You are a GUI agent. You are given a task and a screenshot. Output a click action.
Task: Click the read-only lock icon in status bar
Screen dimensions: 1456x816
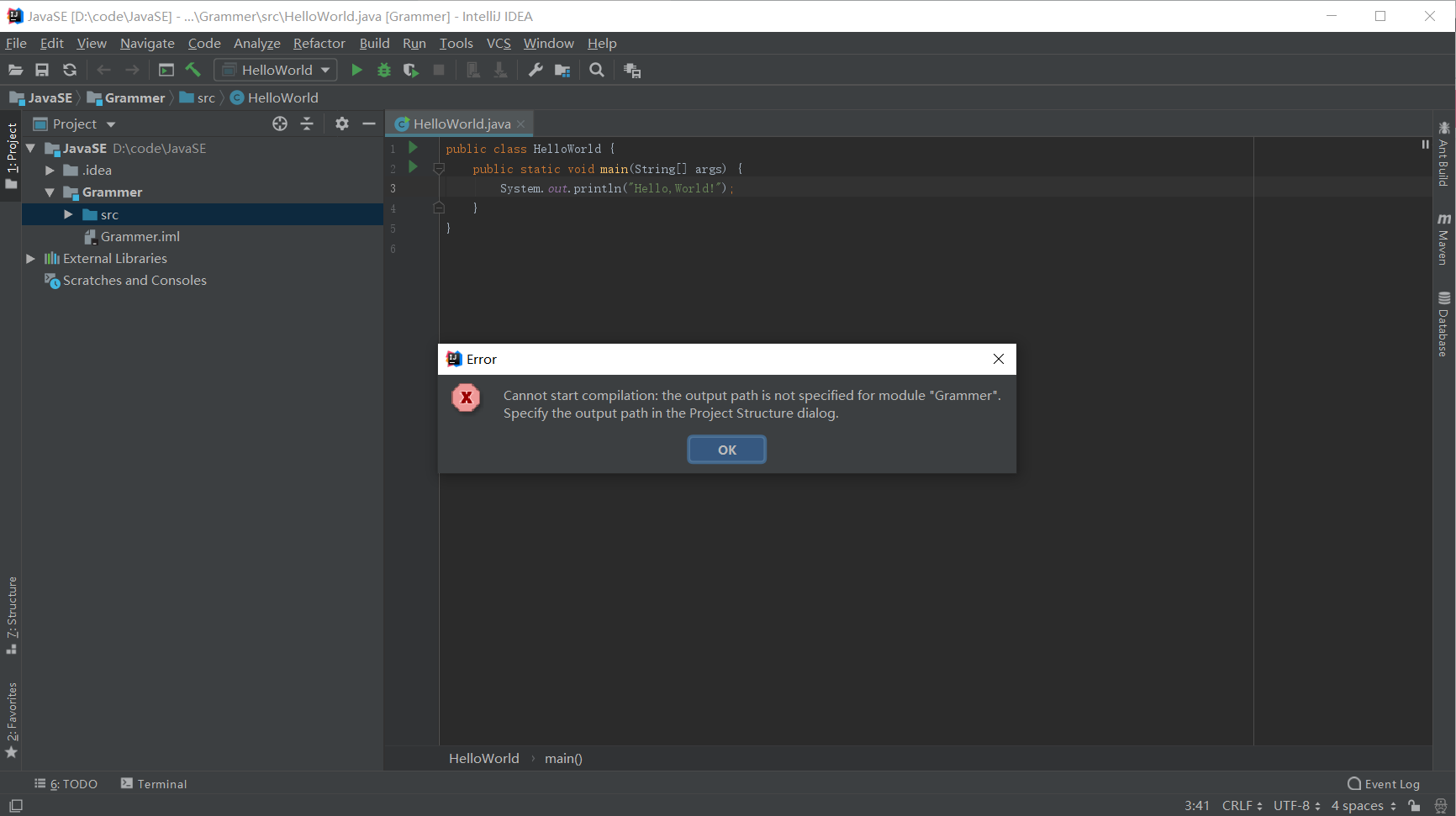1415,806
